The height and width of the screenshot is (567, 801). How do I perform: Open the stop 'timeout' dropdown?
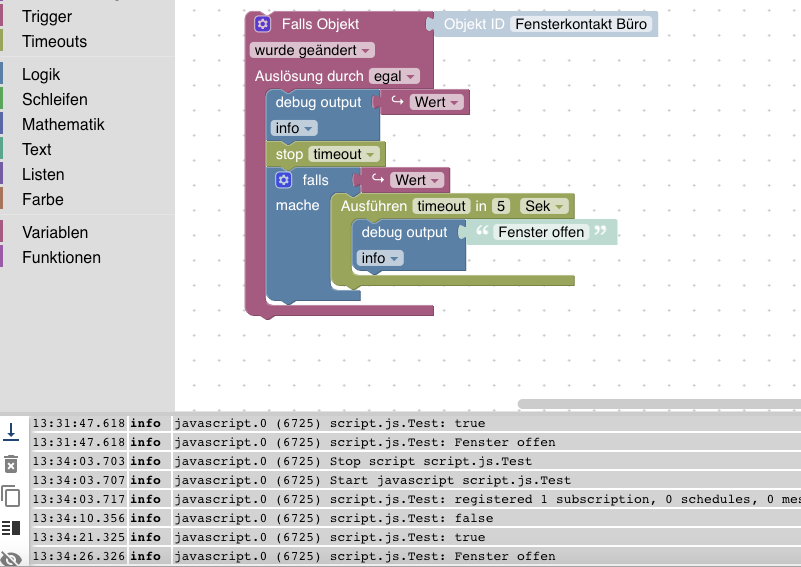click(x=344, y=154)
